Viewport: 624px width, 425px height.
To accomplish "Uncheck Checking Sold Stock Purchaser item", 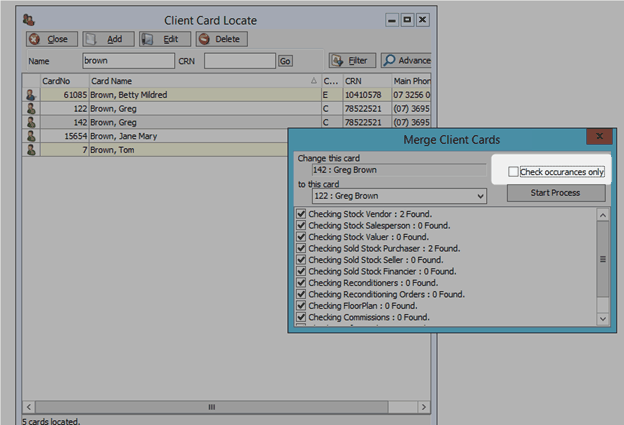I will coord(301,248).
